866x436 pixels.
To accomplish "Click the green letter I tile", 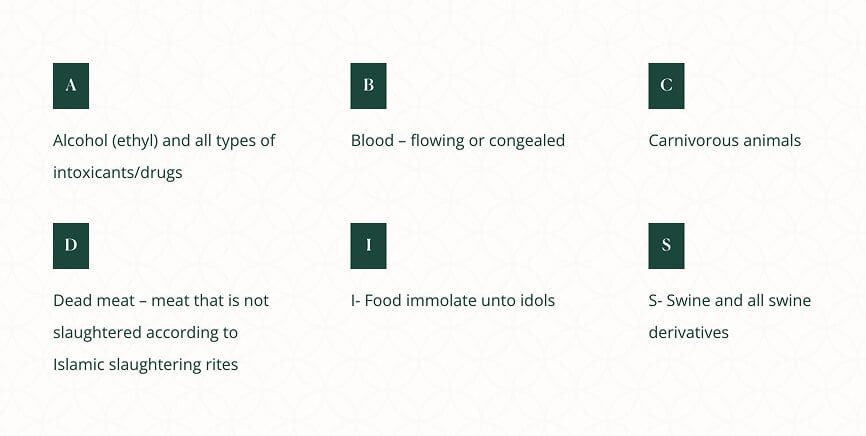I will [368, 246].
